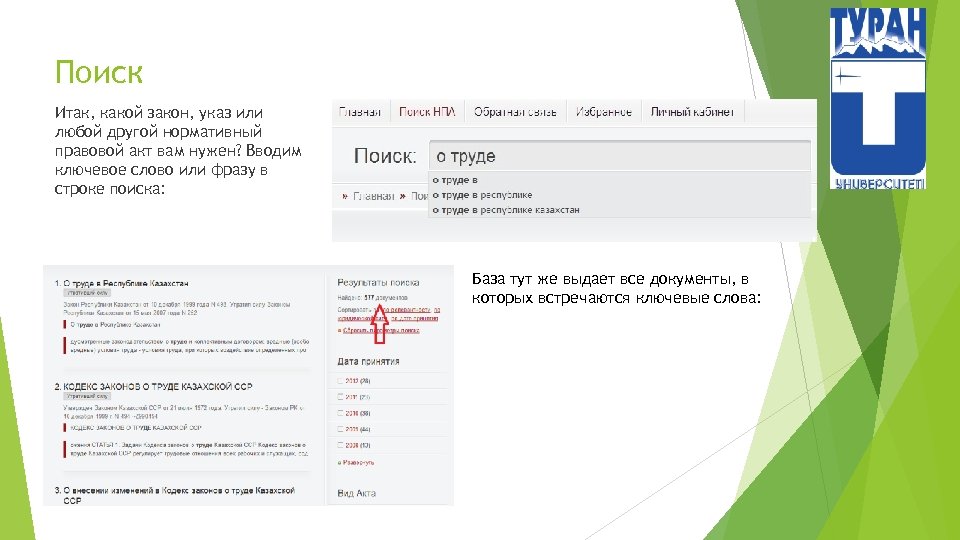Follow the Главная breadcrumb link
The height and width of the screenshot is (540, 960).
click(x=373, y=196)
